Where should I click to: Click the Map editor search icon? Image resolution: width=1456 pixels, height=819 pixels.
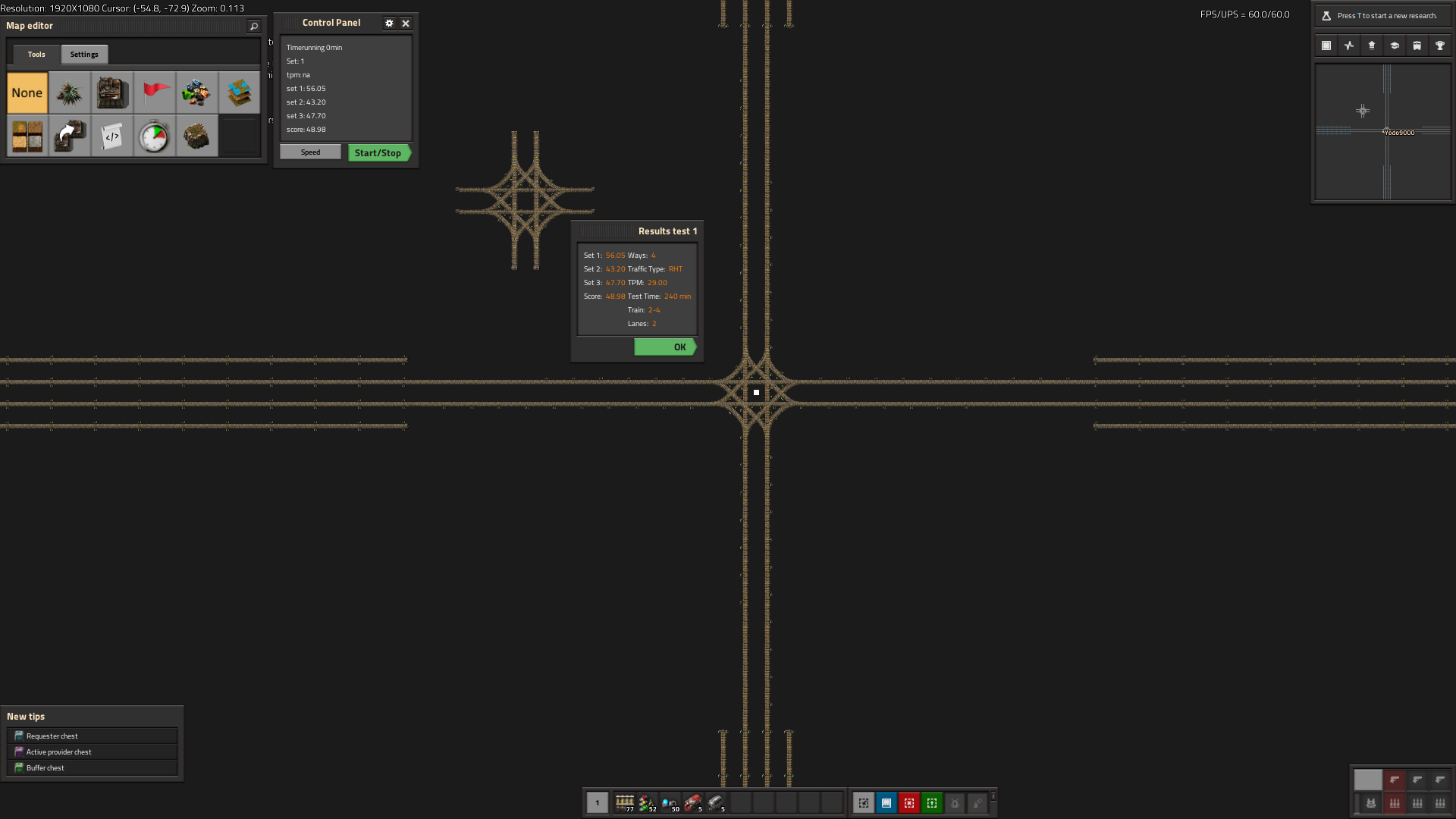coord(254,27)
